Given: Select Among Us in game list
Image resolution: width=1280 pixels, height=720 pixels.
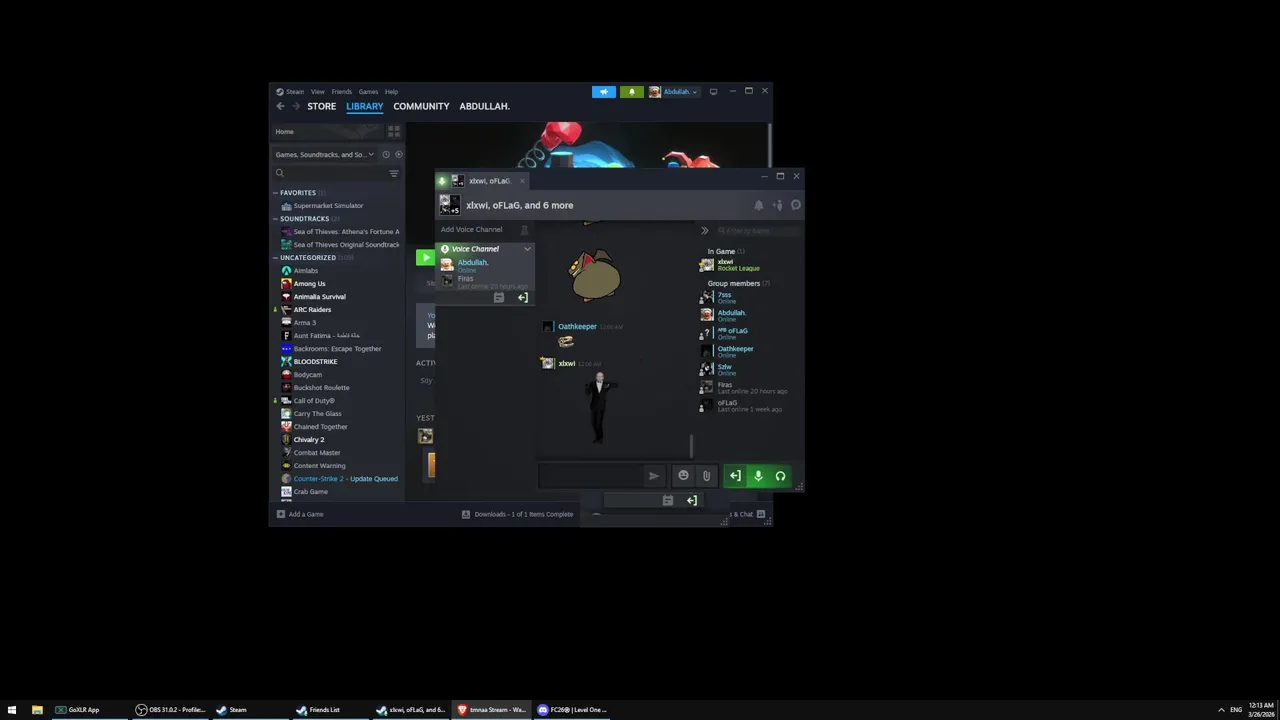Looking at the screenshot, I should [309, 283].
